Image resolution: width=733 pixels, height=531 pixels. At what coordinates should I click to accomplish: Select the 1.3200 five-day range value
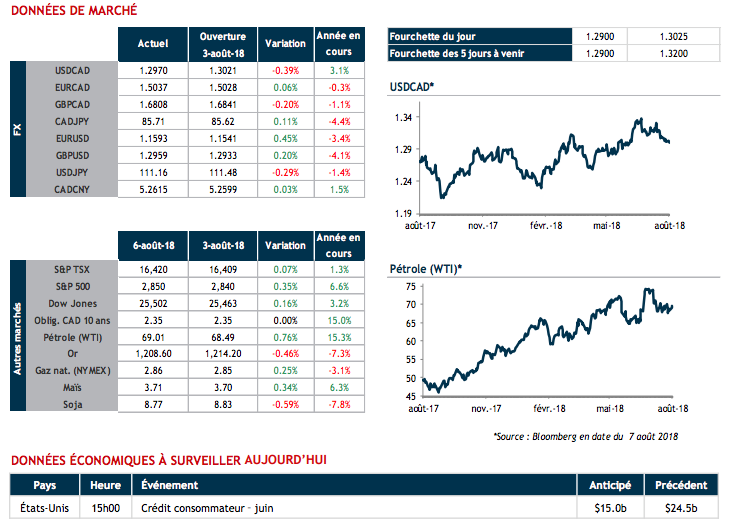coord(675,52)
